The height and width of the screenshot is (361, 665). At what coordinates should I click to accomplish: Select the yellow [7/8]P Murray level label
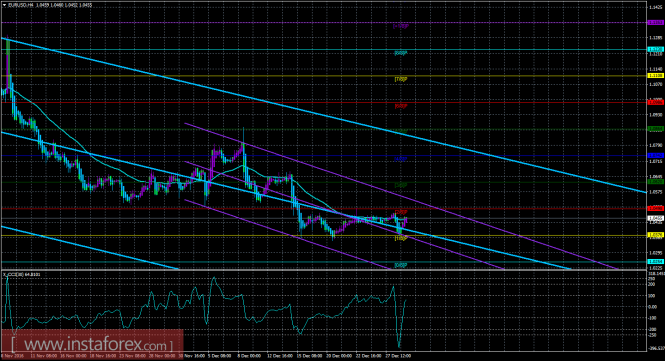point(401,79)
